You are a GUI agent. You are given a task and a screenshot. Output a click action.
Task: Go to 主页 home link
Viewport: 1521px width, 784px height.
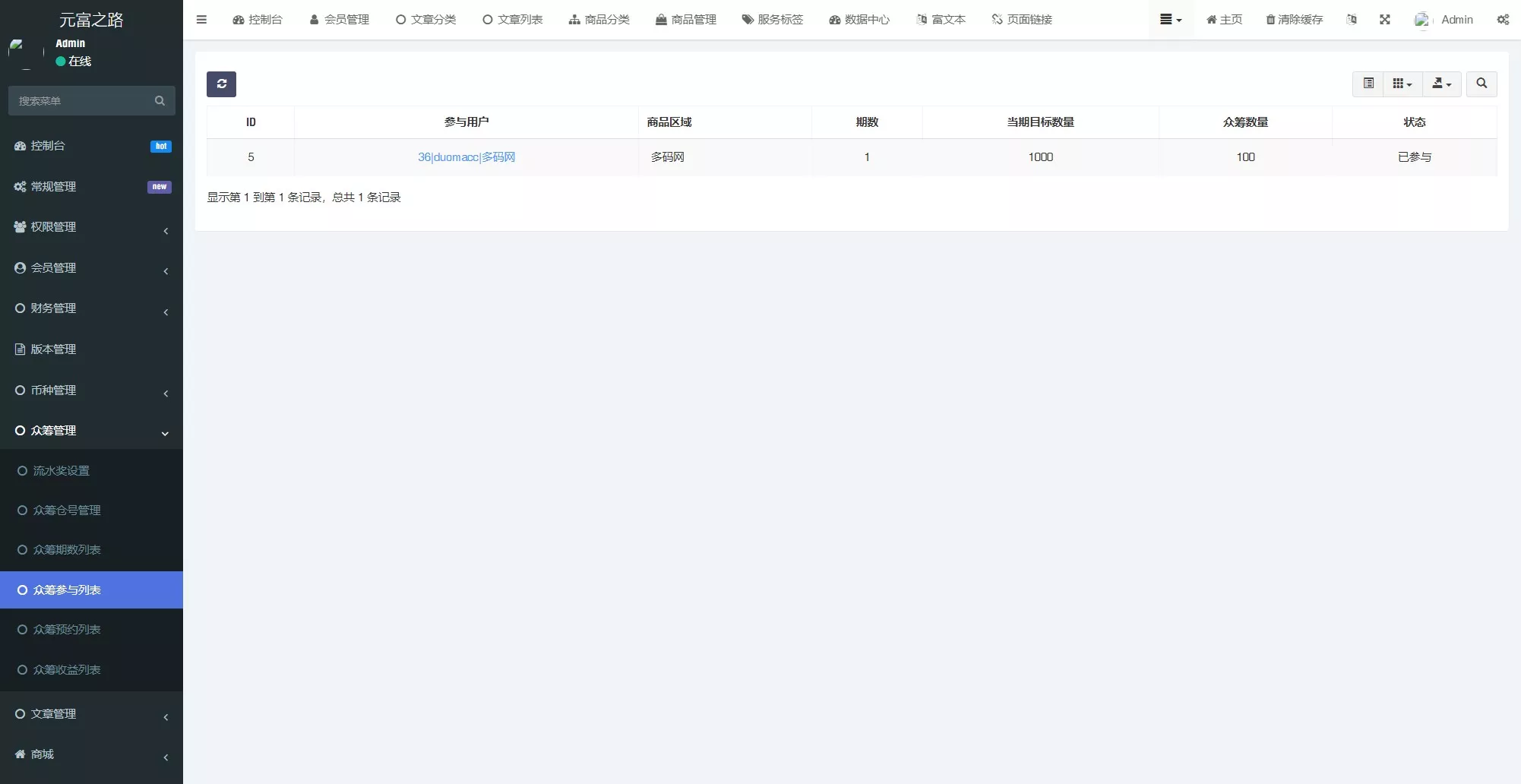click(x=1224, y=20)
